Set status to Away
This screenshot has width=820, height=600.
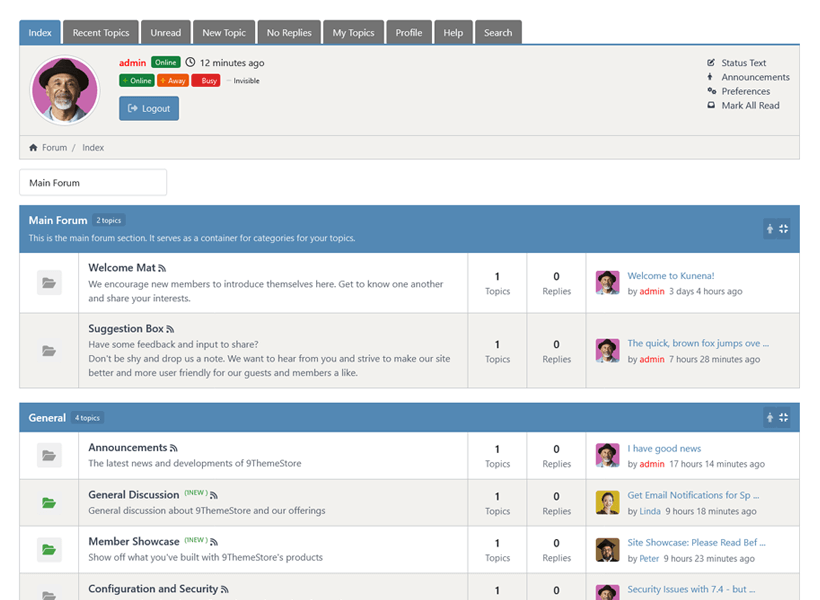point(172,81)
